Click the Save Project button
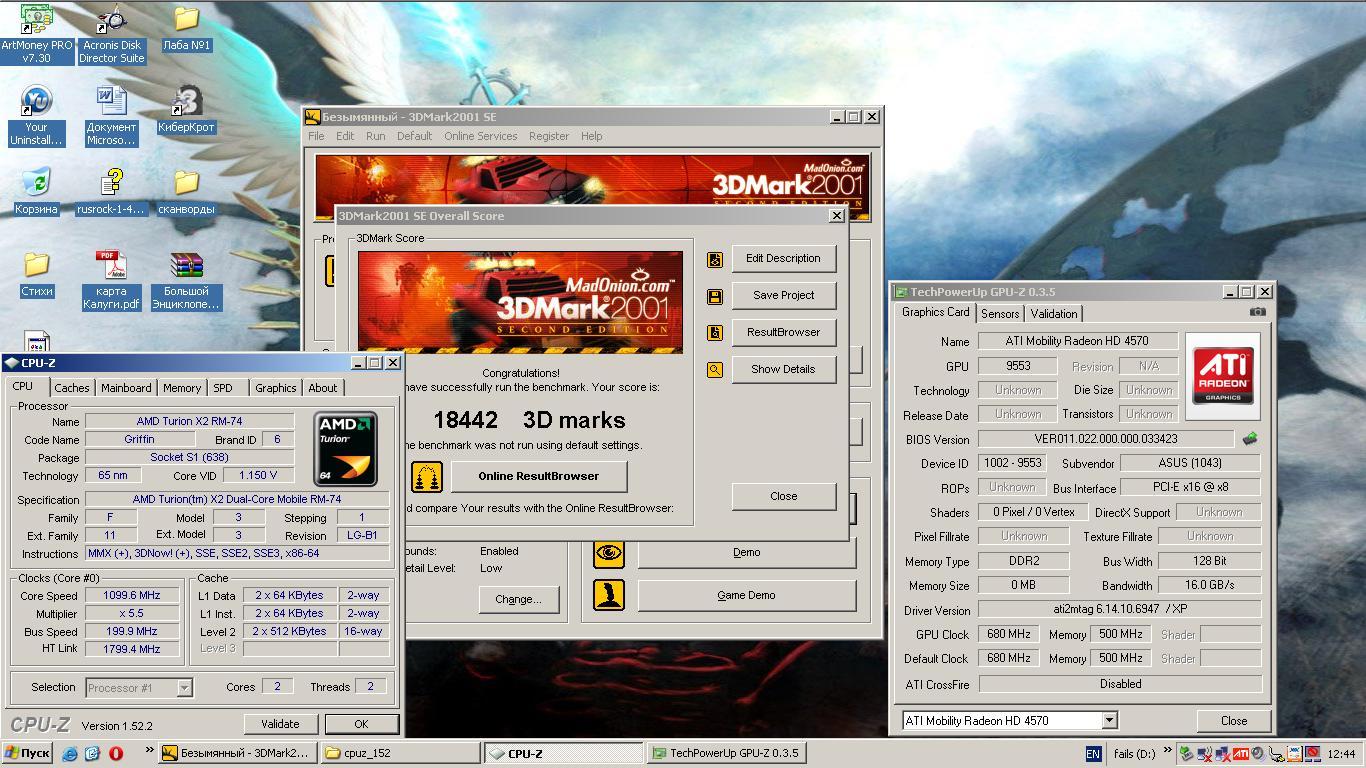 click(784, 295)
